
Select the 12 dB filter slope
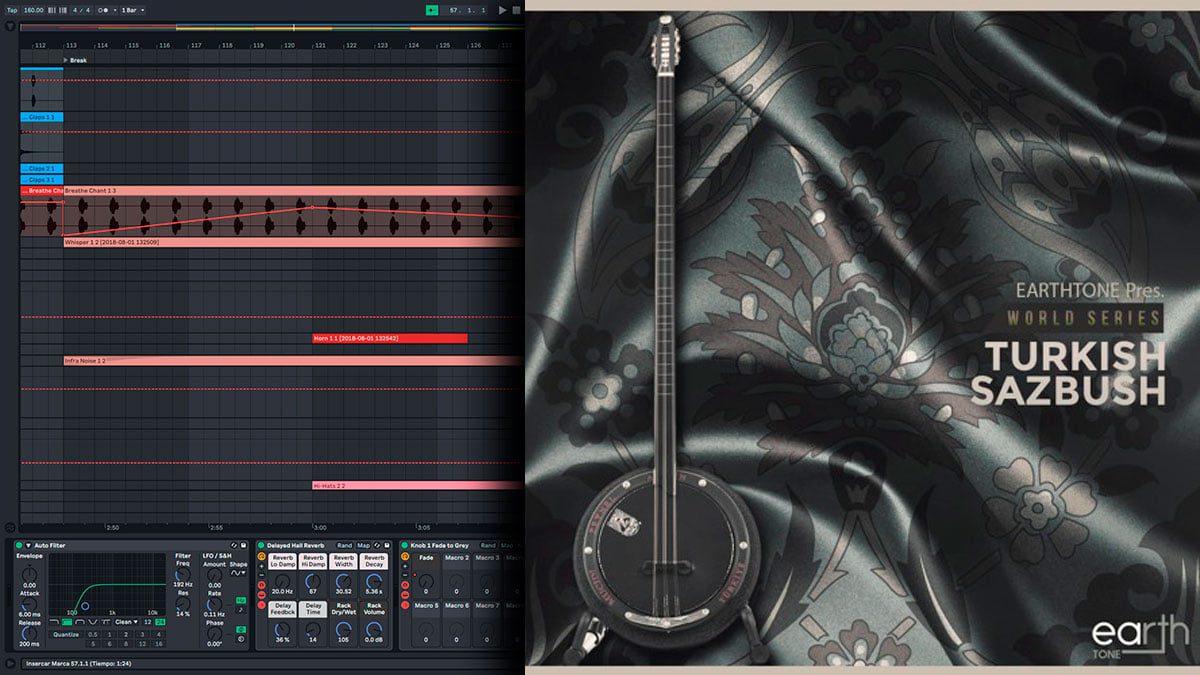click(147, 622)
